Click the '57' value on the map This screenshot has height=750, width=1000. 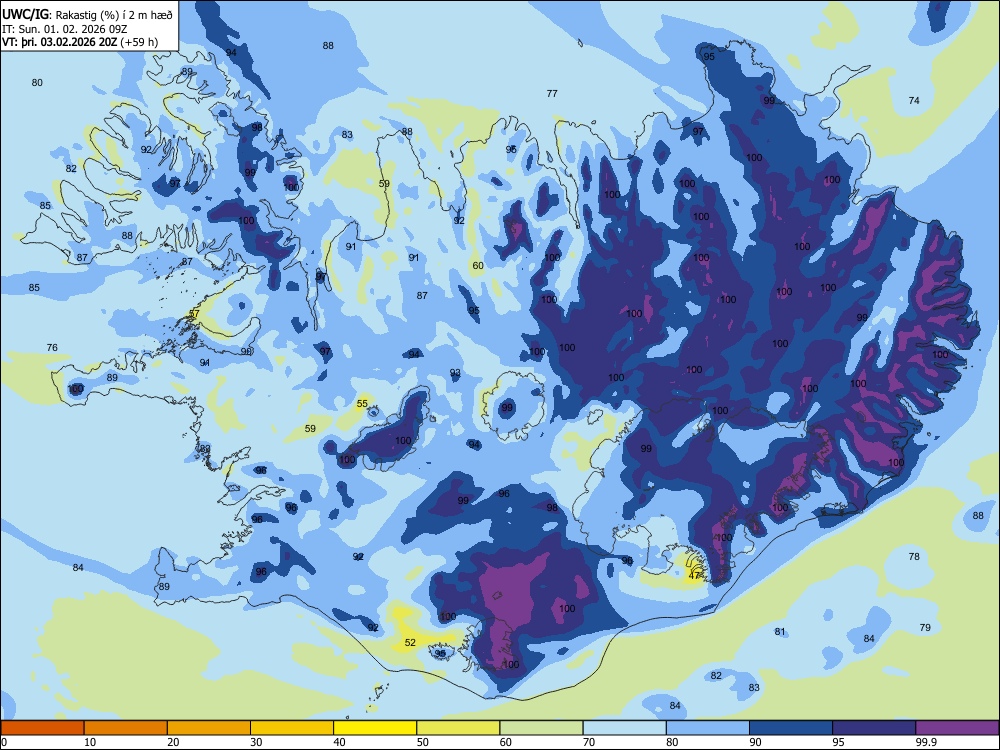pyautogui.click(x=195, y=314)
